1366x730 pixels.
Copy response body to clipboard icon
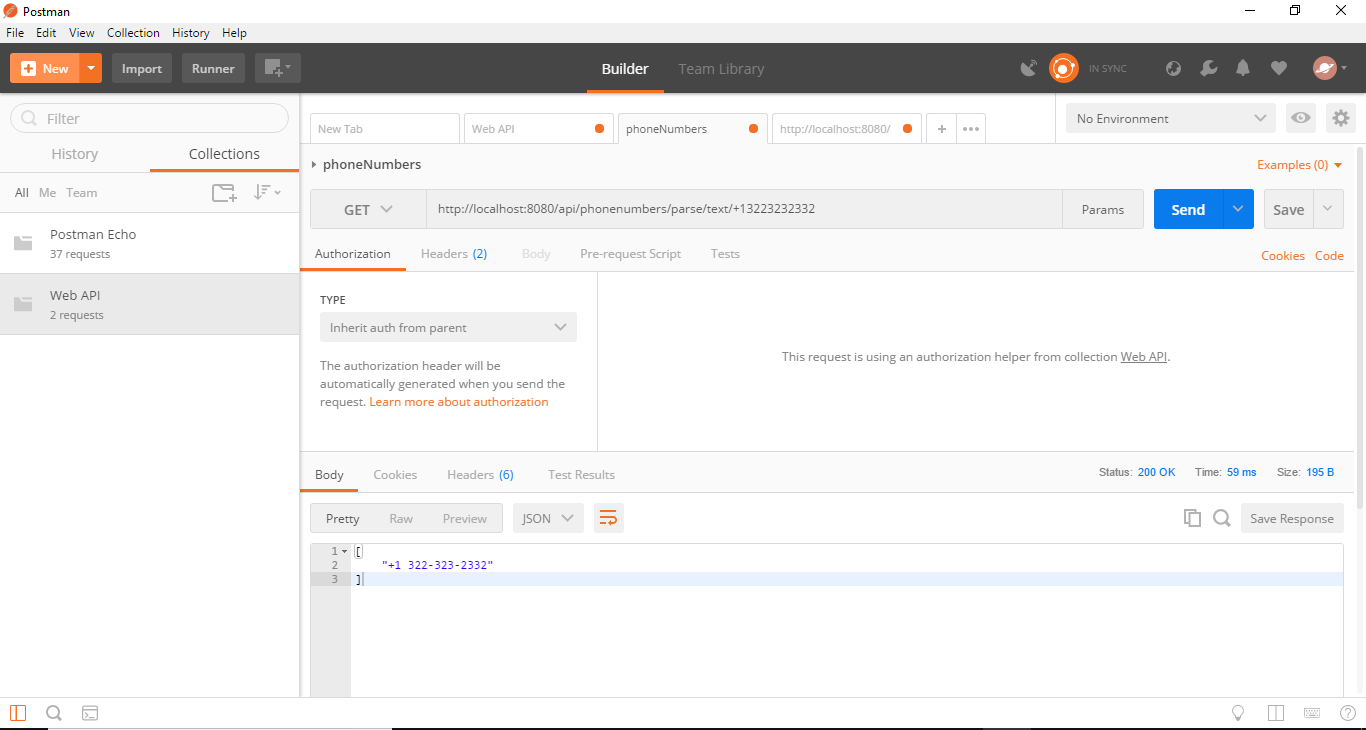point(1192,518)
